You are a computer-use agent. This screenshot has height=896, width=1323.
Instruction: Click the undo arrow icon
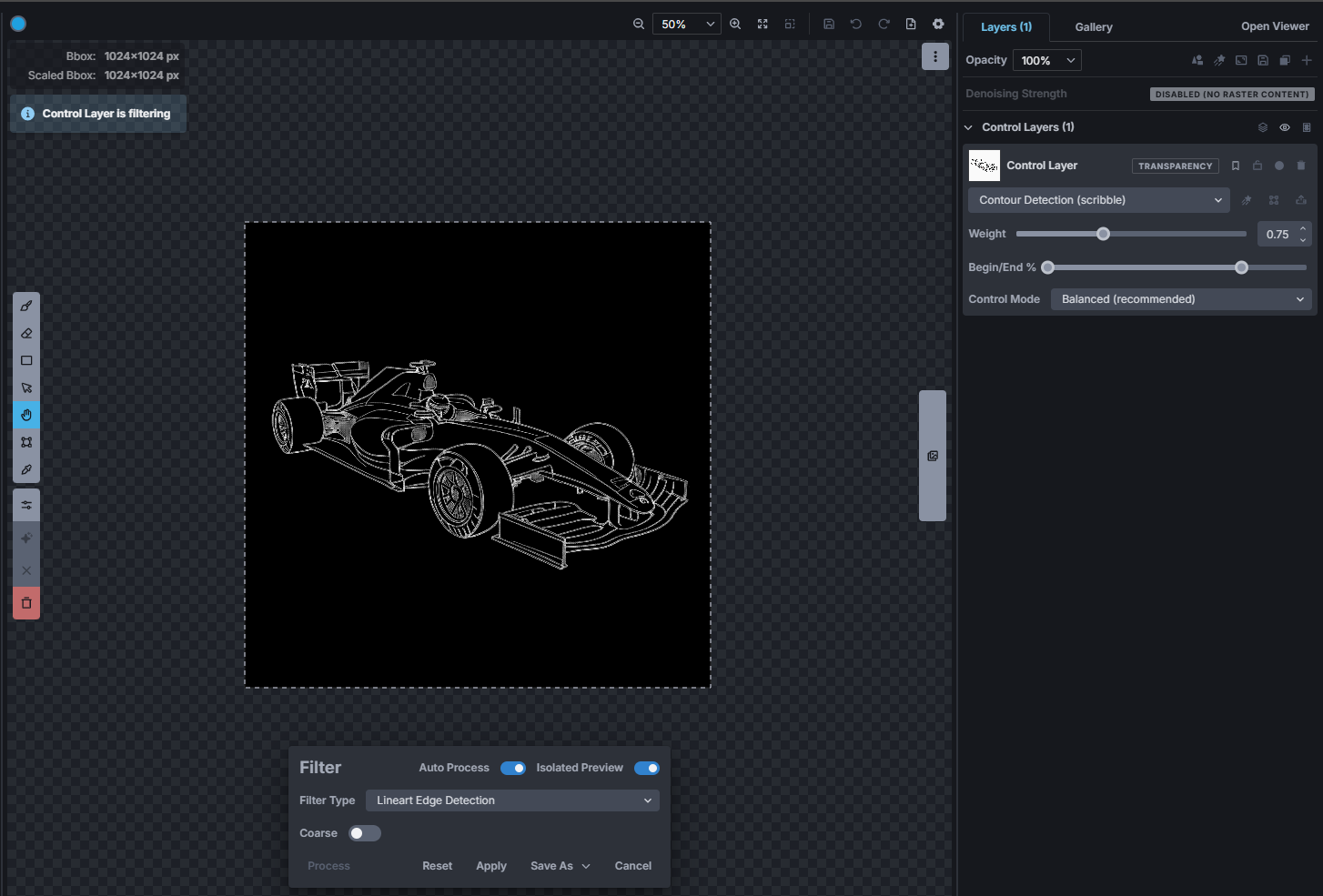pos(856,24)
